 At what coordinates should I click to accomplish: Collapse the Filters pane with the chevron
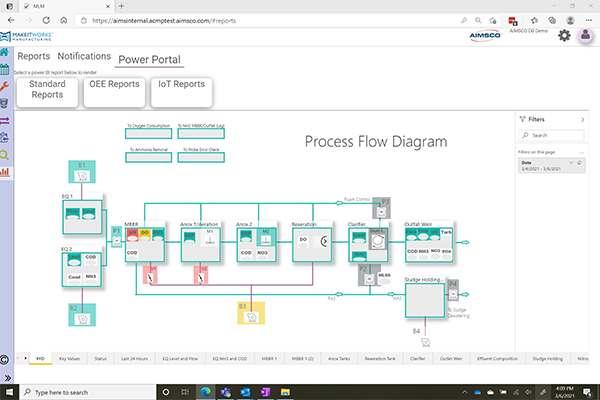tap(582, 120)
